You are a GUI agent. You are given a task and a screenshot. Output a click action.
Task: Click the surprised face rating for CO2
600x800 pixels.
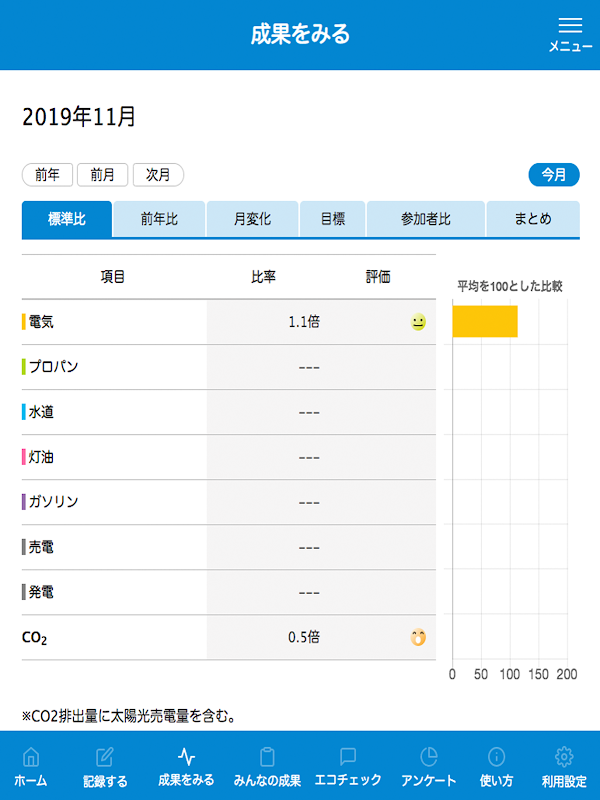pos(418,637)
